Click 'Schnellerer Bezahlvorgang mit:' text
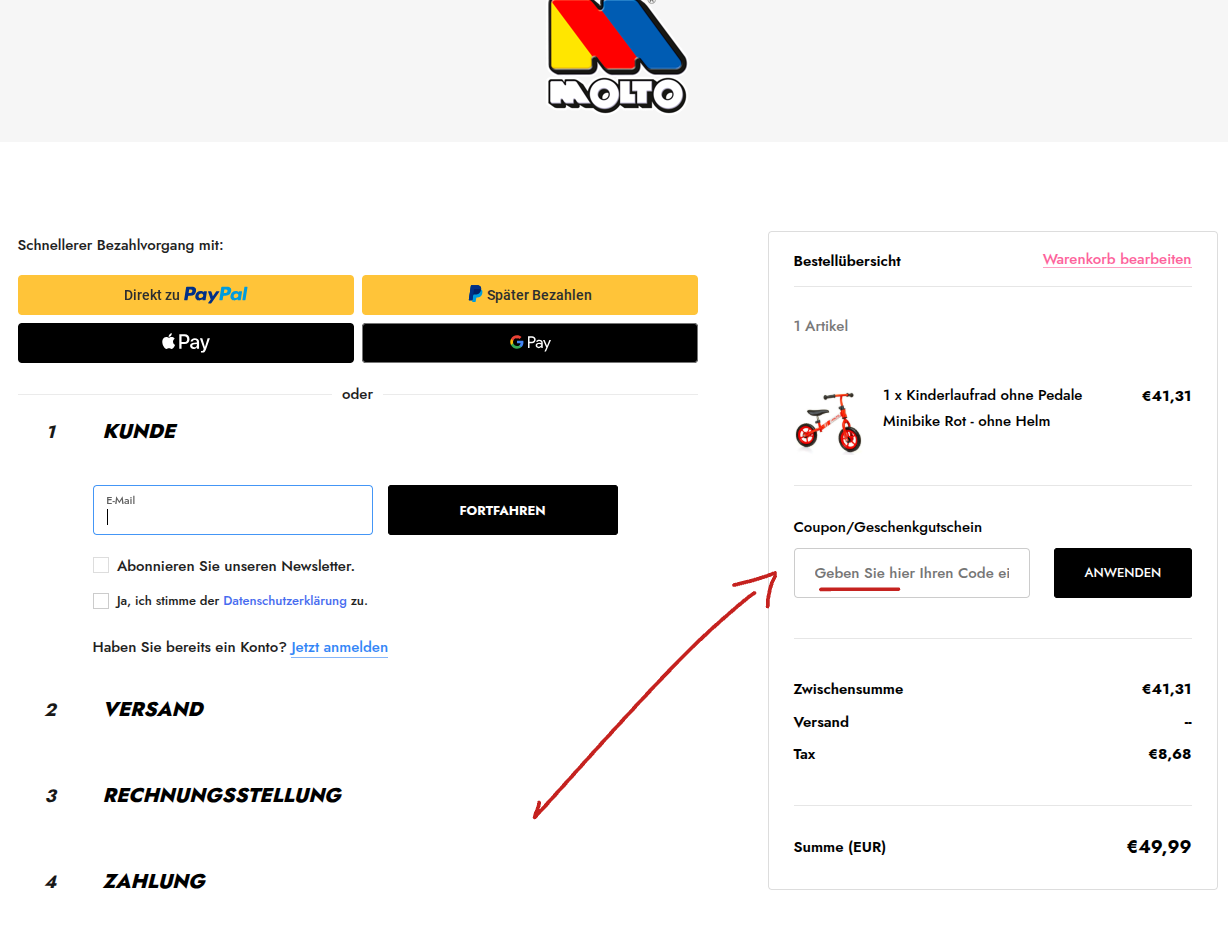Screen dimensions: 1228x927 click(121, 245)
